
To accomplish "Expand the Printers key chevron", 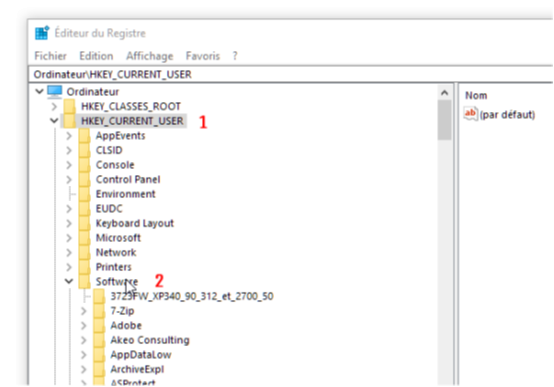I will 69,267.
